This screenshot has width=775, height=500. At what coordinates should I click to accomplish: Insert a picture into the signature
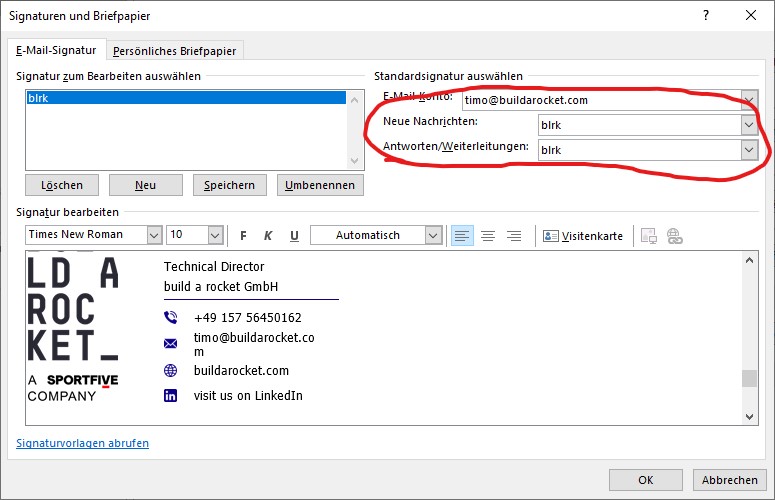tap(648, 236)
